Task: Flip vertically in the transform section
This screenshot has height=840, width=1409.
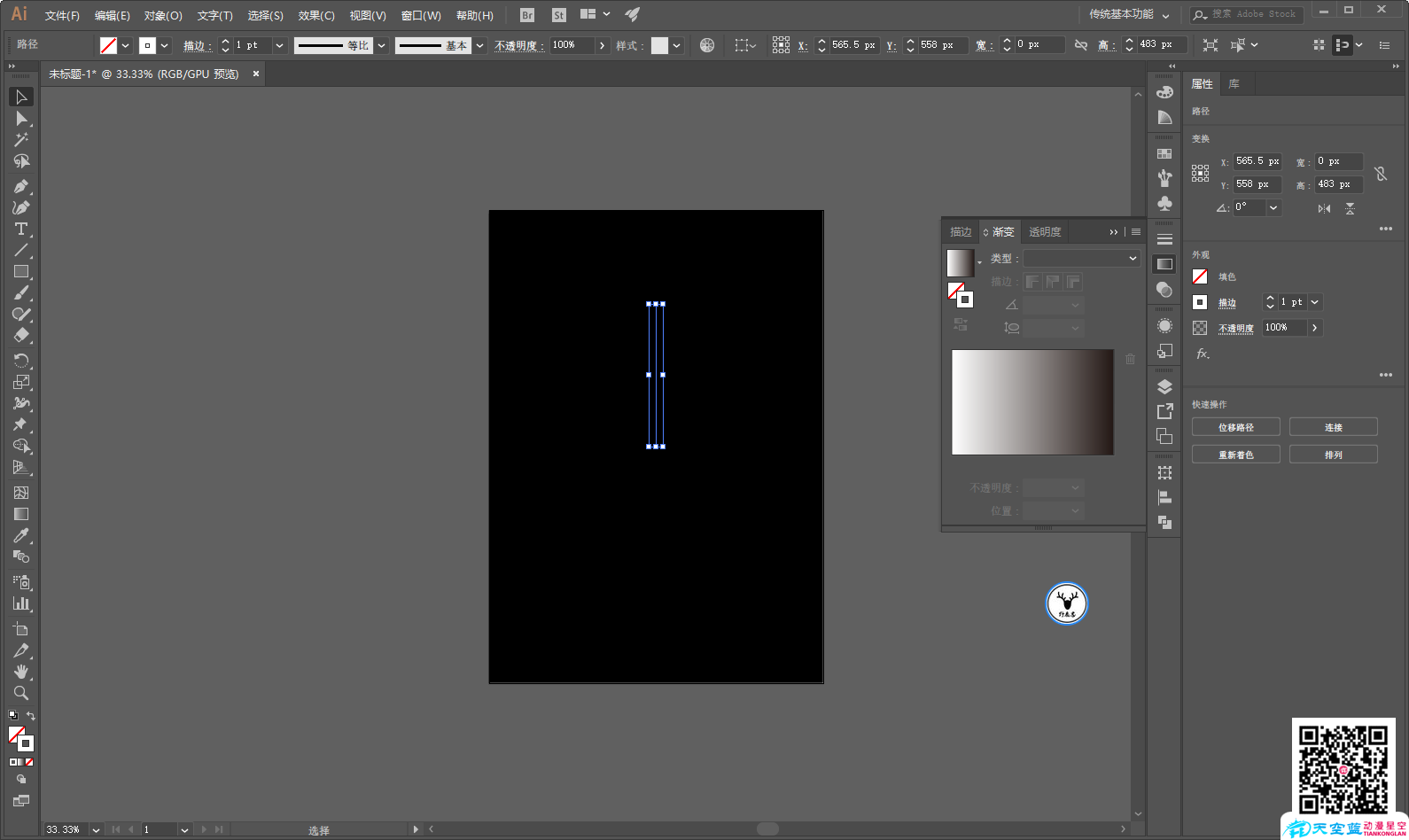Action: tap(1350, 208)
